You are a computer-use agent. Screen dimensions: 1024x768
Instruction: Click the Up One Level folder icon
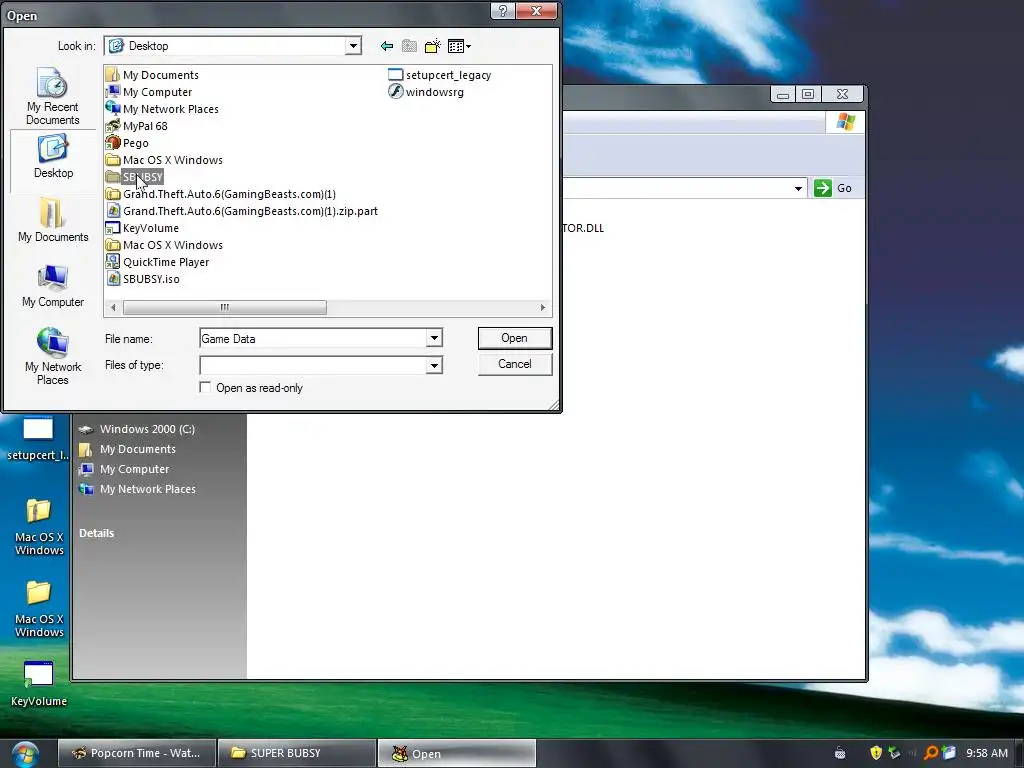(409, 46)
